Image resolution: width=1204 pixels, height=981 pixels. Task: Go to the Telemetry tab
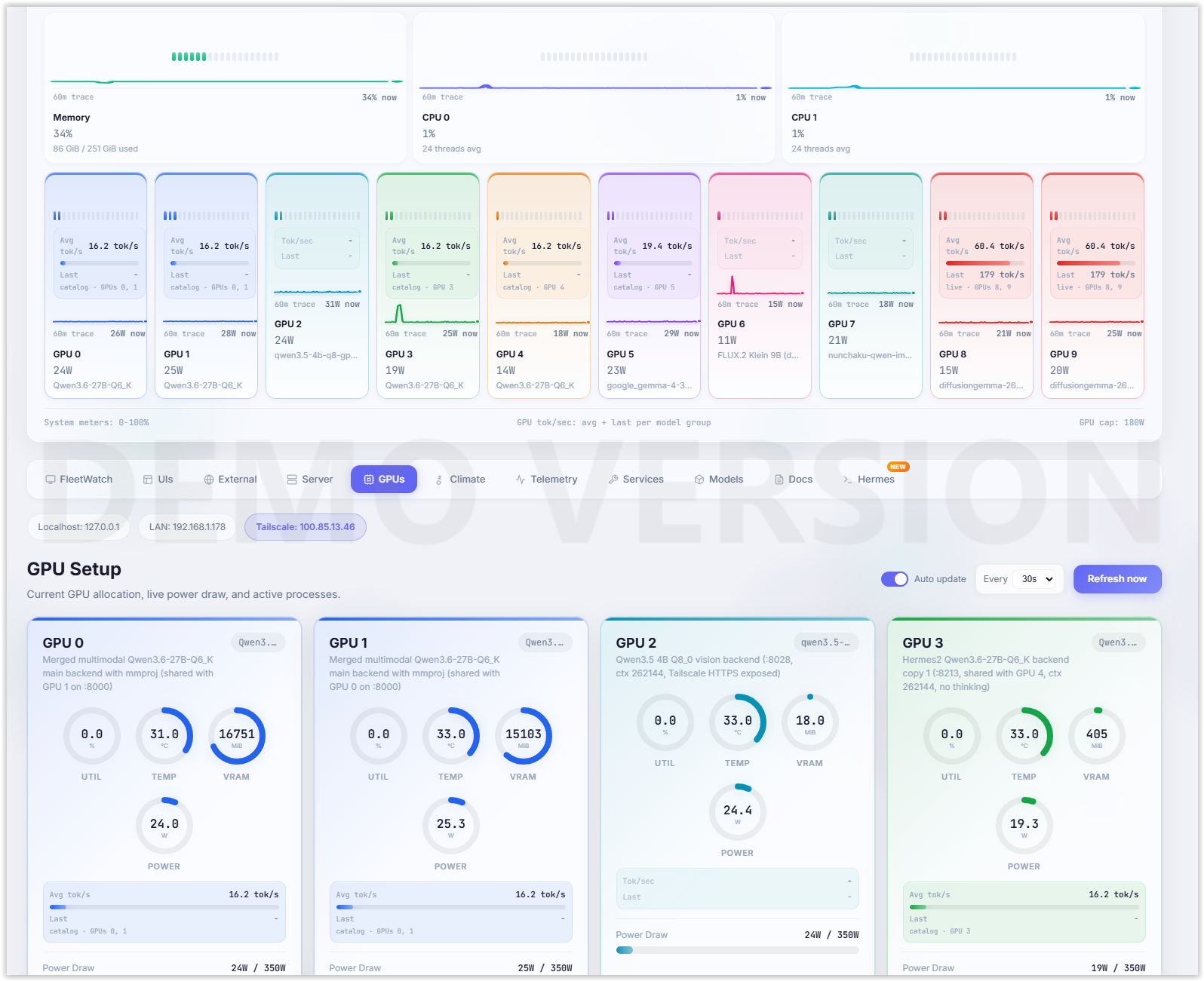coord(546,480)
